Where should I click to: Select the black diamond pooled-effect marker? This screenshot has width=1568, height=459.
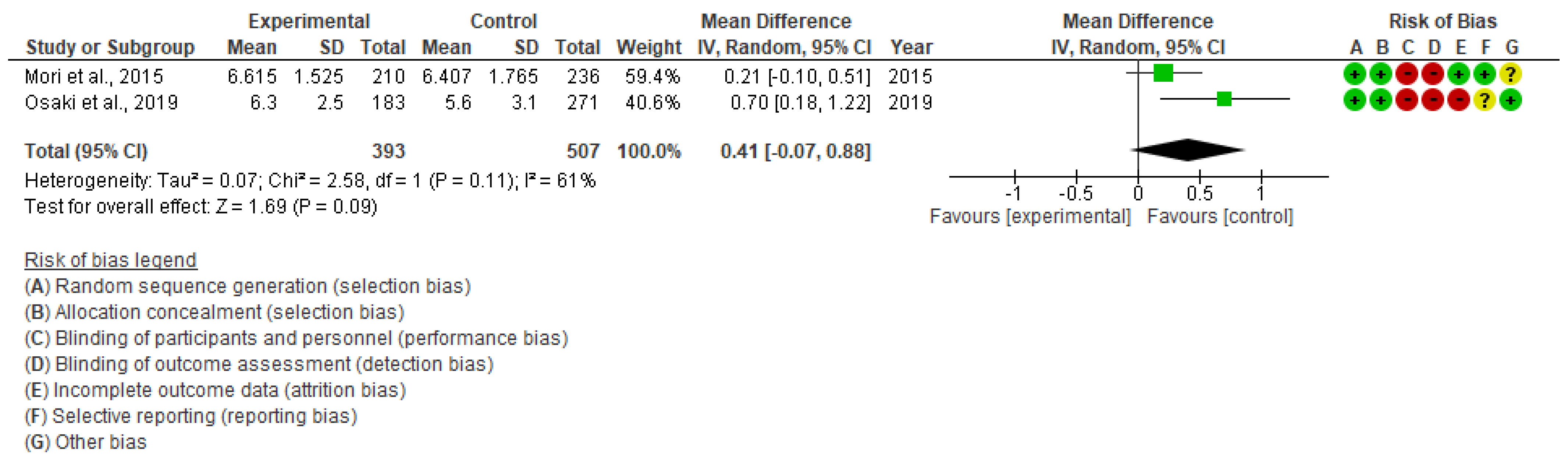[1188, 150]
